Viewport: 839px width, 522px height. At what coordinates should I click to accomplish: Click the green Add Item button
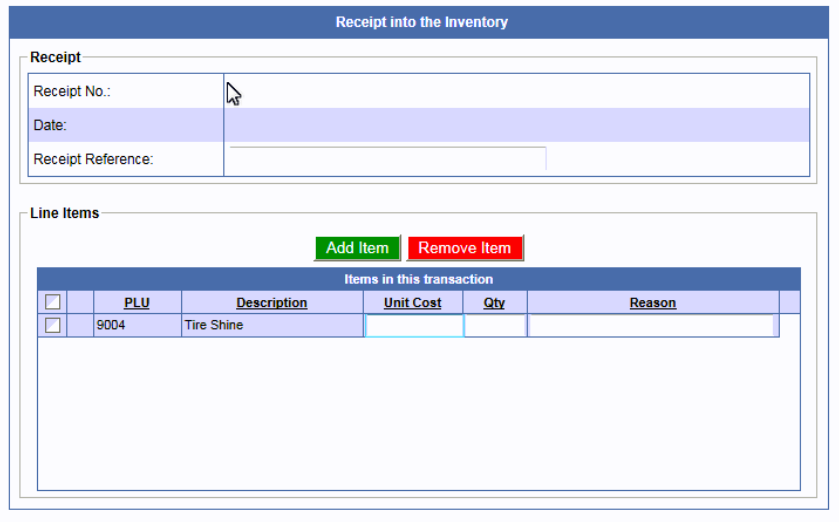[357, 248]
